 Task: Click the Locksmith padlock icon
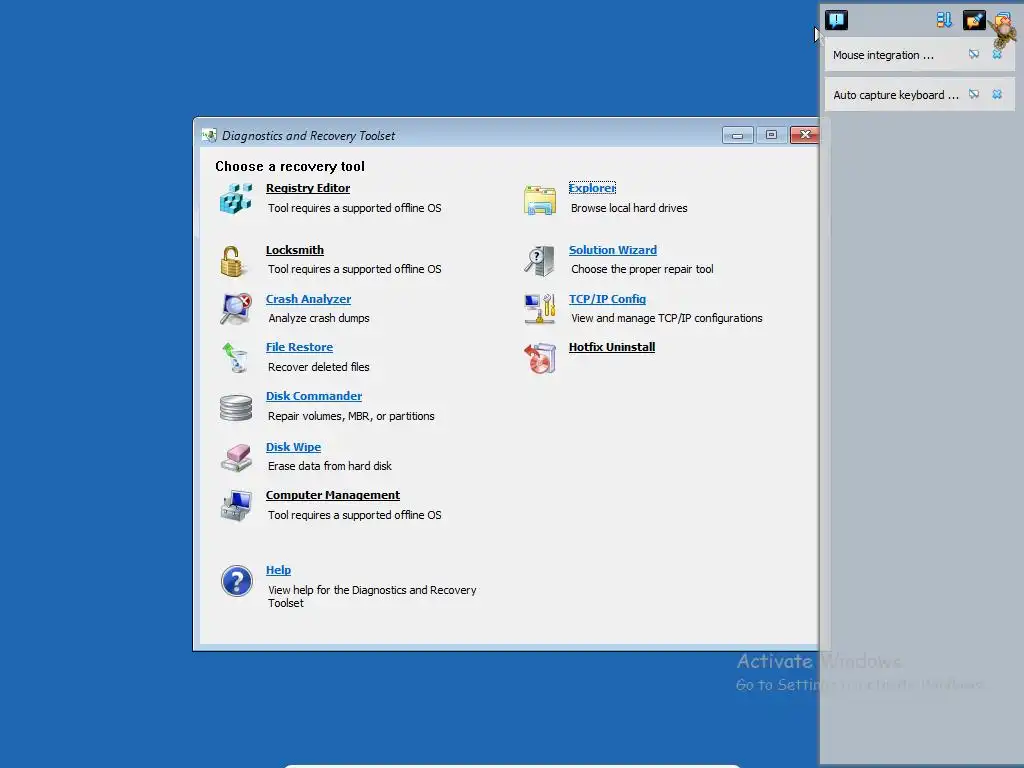[x=231, y=261]
